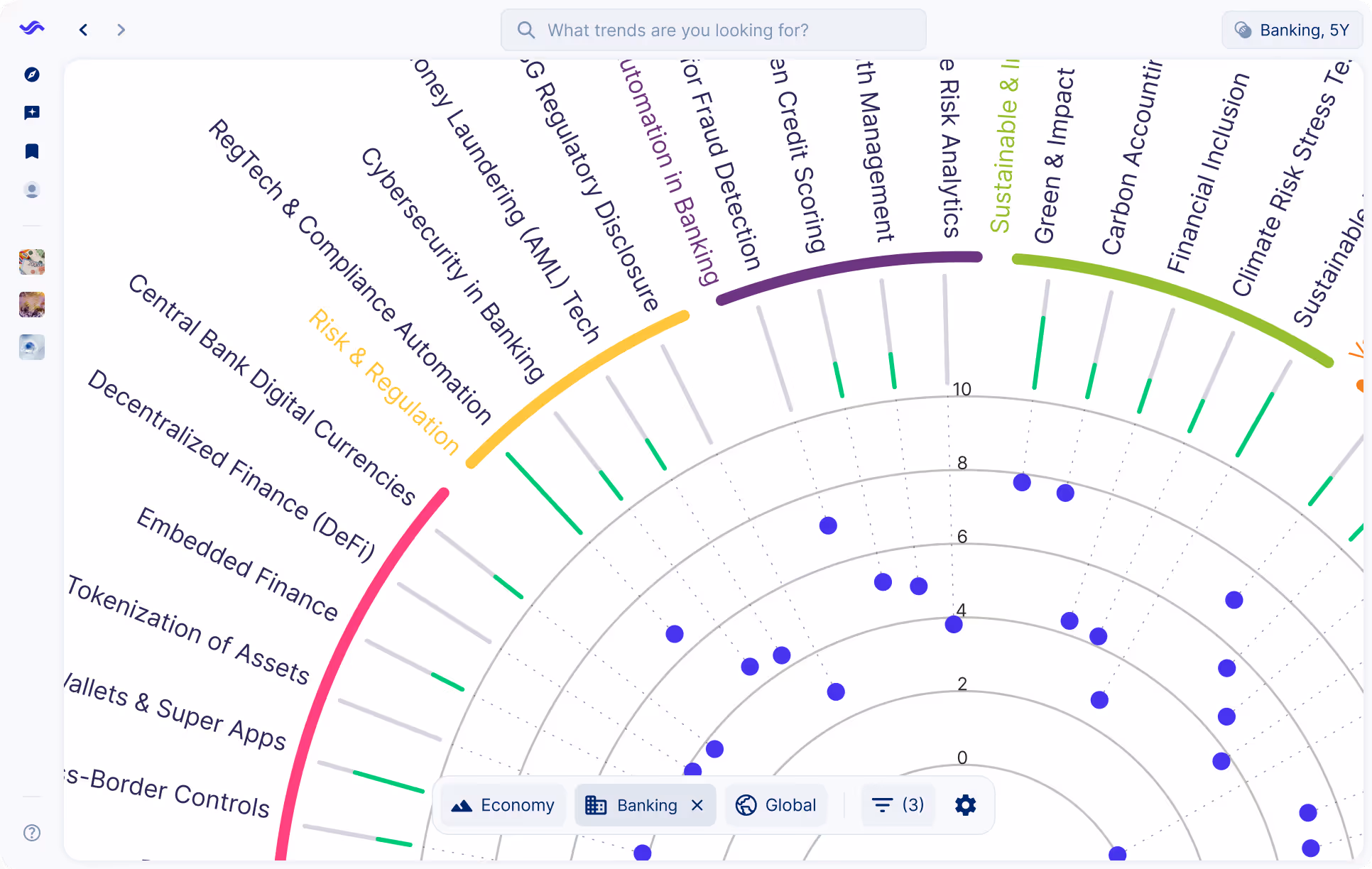
Task: Go forward with the right arrow
Action: point(121,30)
